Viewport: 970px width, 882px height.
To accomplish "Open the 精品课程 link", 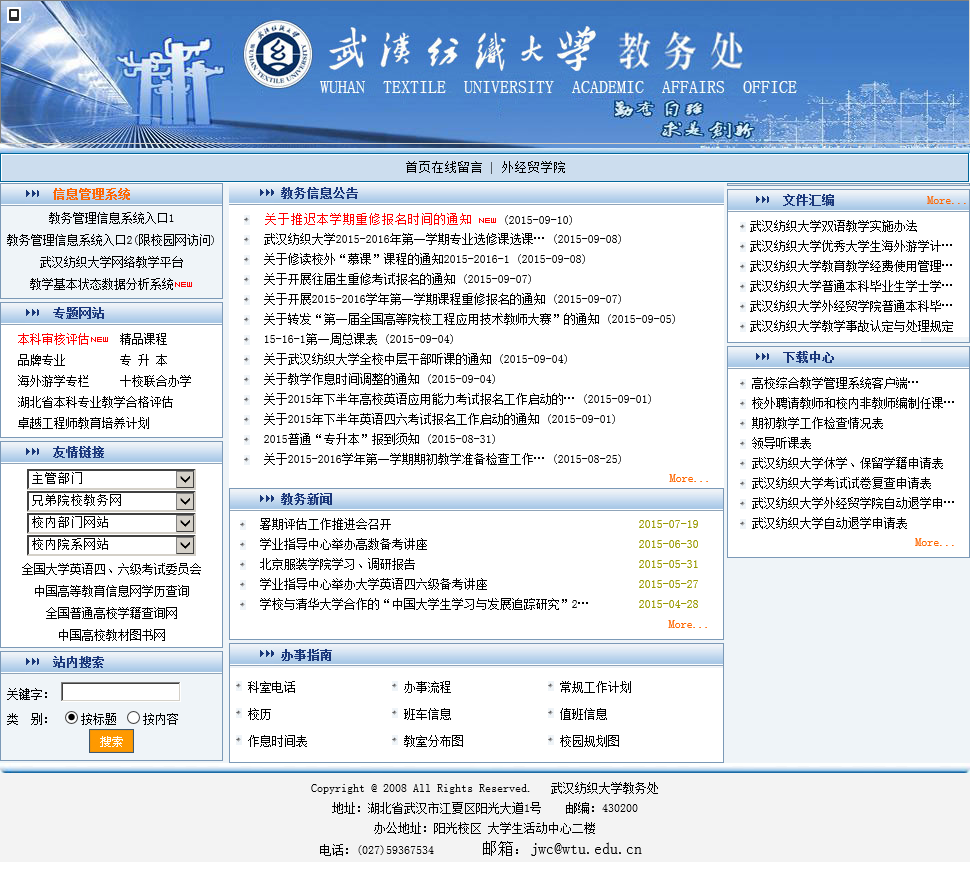I will tap(144, 339).
